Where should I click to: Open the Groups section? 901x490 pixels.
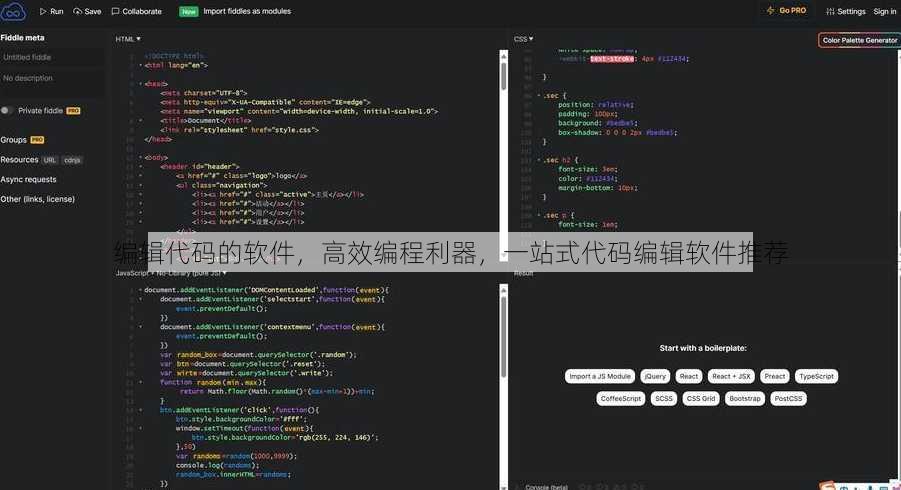[x=13, y=140]
